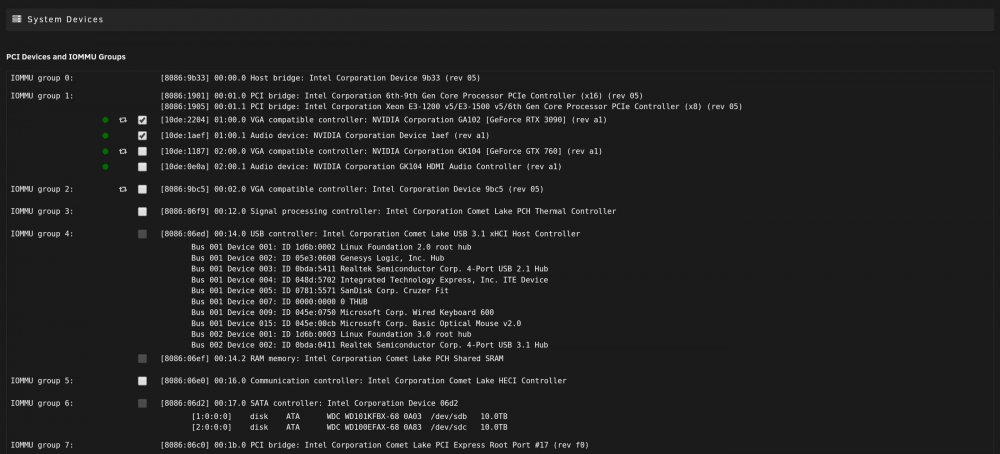Screen dimensions: 1000x454
Task: Click the SATA controller Device 06d2 checkbox
Action: (x=142, y=403)
